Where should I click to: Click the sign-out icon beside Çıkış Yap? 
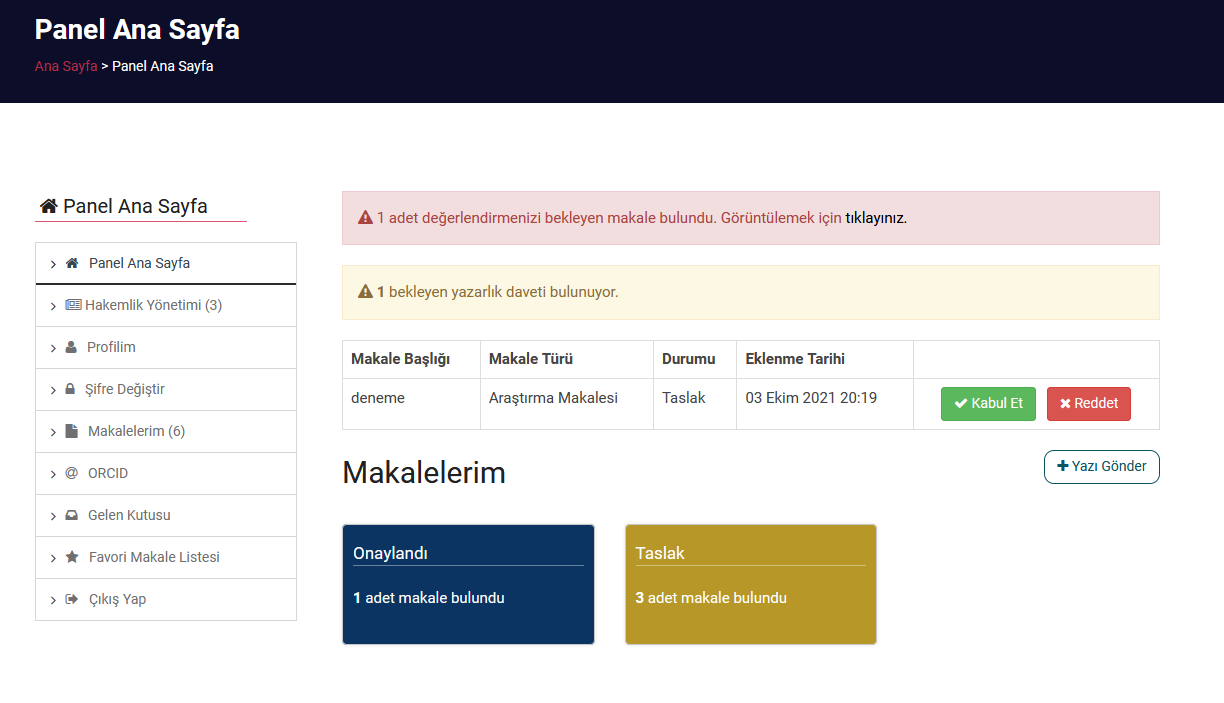[x=71, y=599]
